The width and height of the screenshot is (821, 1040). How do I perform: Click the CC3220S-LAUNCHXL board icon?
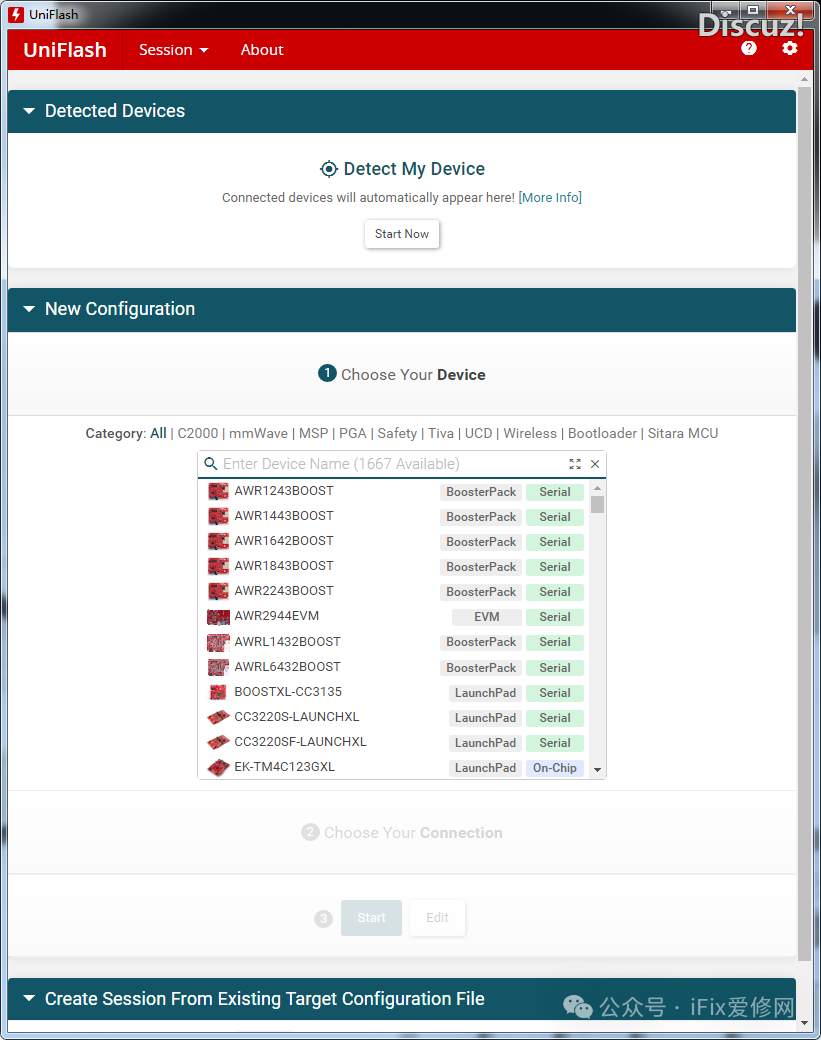[x=218, y=717]
